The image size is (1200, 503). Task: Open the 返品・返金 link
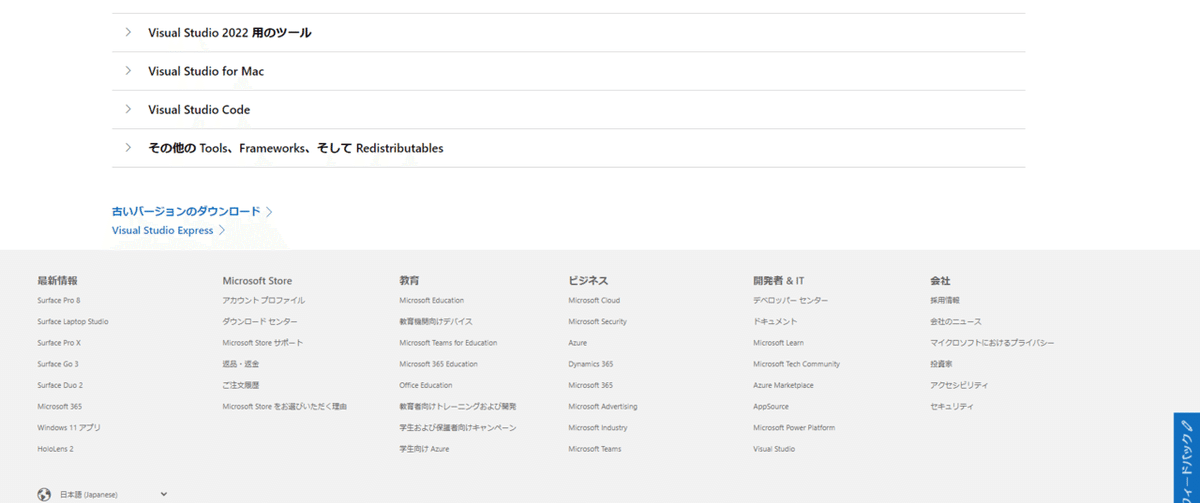pos(241,364)
